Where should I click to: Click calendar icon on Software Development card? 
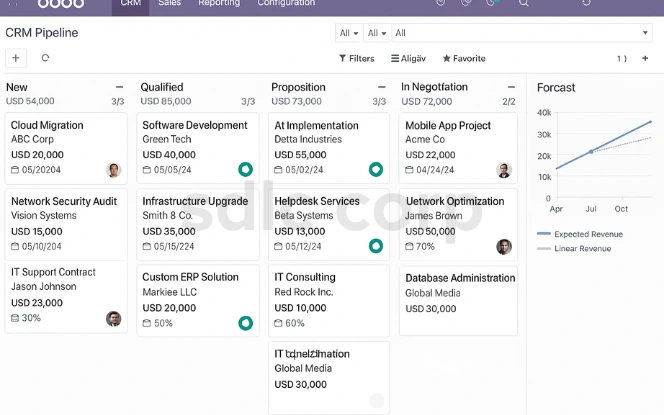[147, 170]
